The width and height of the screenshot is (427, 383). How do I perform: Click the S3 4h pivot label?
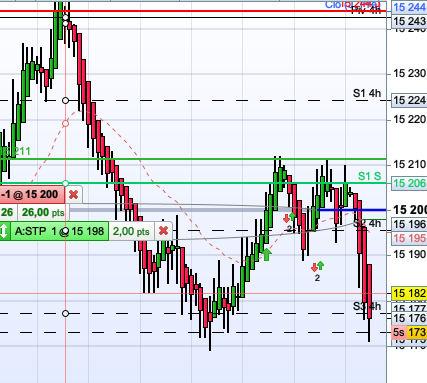[367, 306]
